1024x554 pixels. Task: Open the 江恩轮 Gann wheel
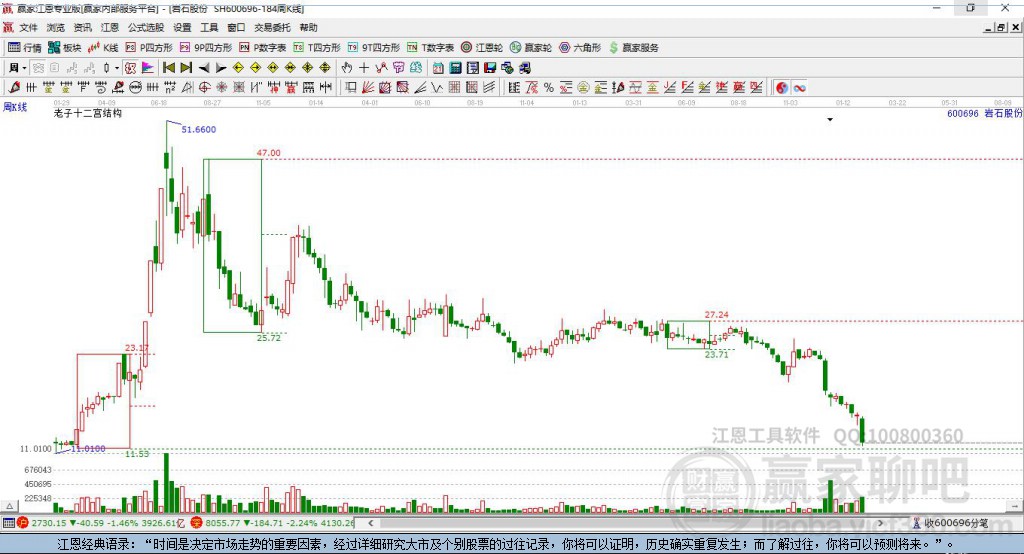click(x=482, y=48)
